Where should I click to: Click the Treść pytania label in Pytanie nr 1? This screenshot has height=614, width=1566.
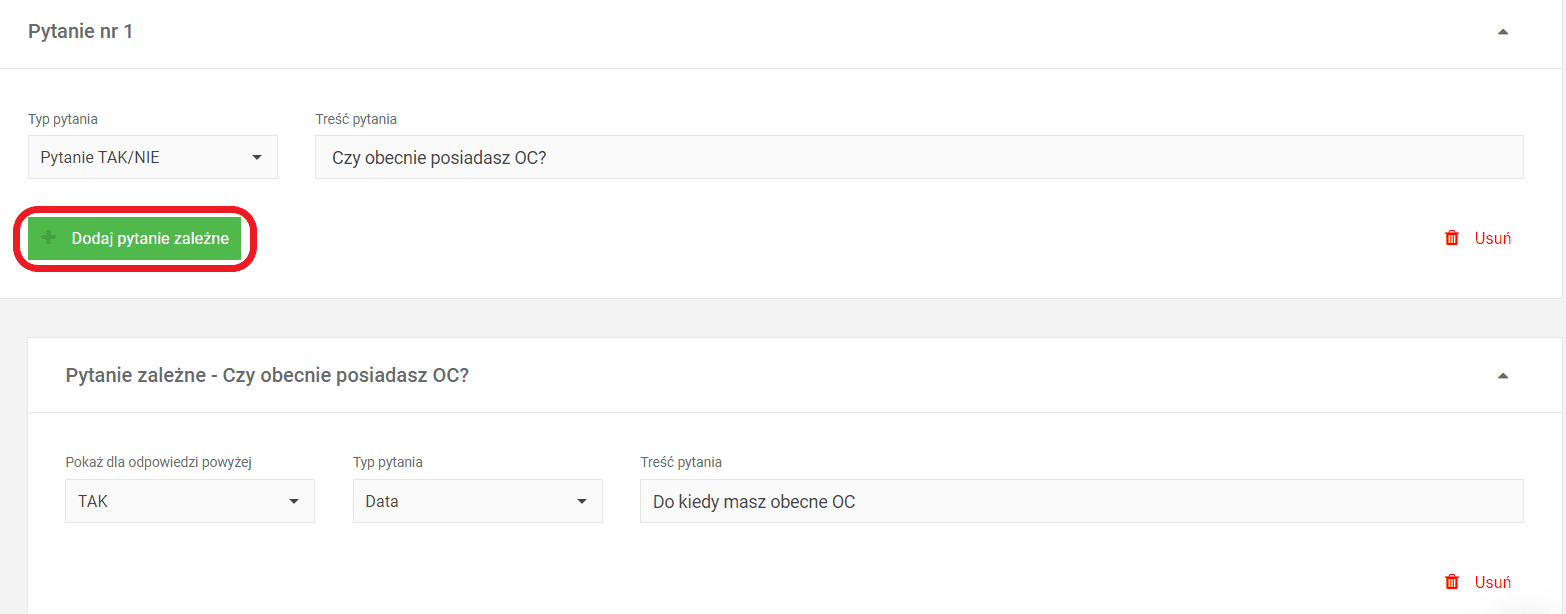click(356, 119)
